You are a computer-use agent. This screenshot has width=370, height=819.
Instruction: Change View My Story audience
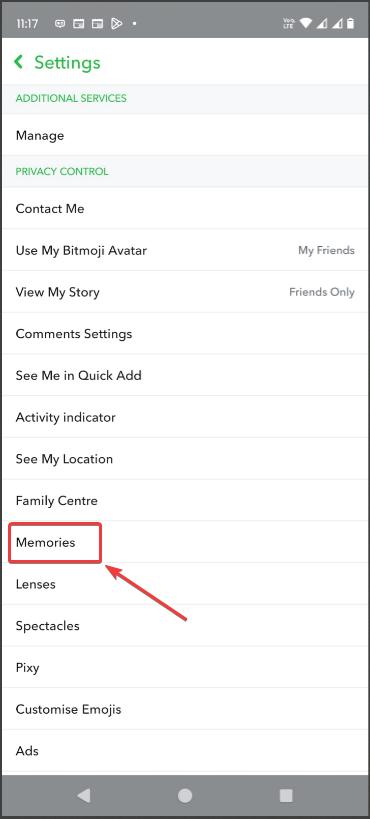click(185, 292)
